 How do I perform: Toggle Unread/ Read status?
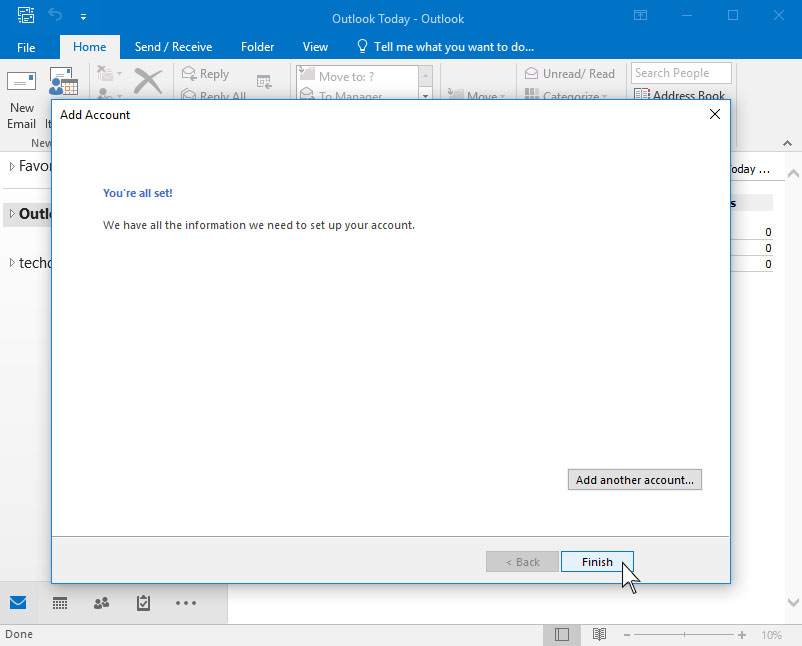click(569, 74)
